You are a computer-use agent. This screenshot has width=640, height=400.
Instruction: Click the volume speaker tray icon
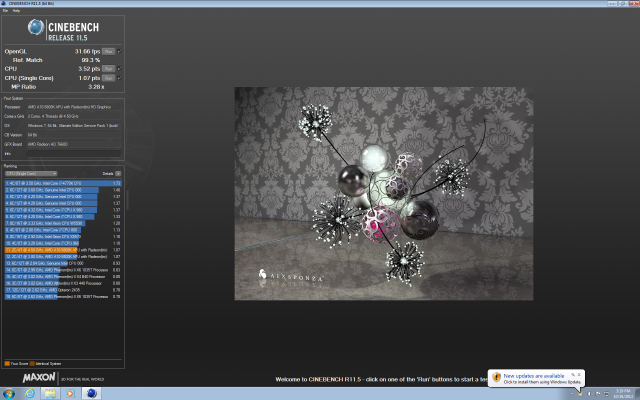[x=589, y=394]
